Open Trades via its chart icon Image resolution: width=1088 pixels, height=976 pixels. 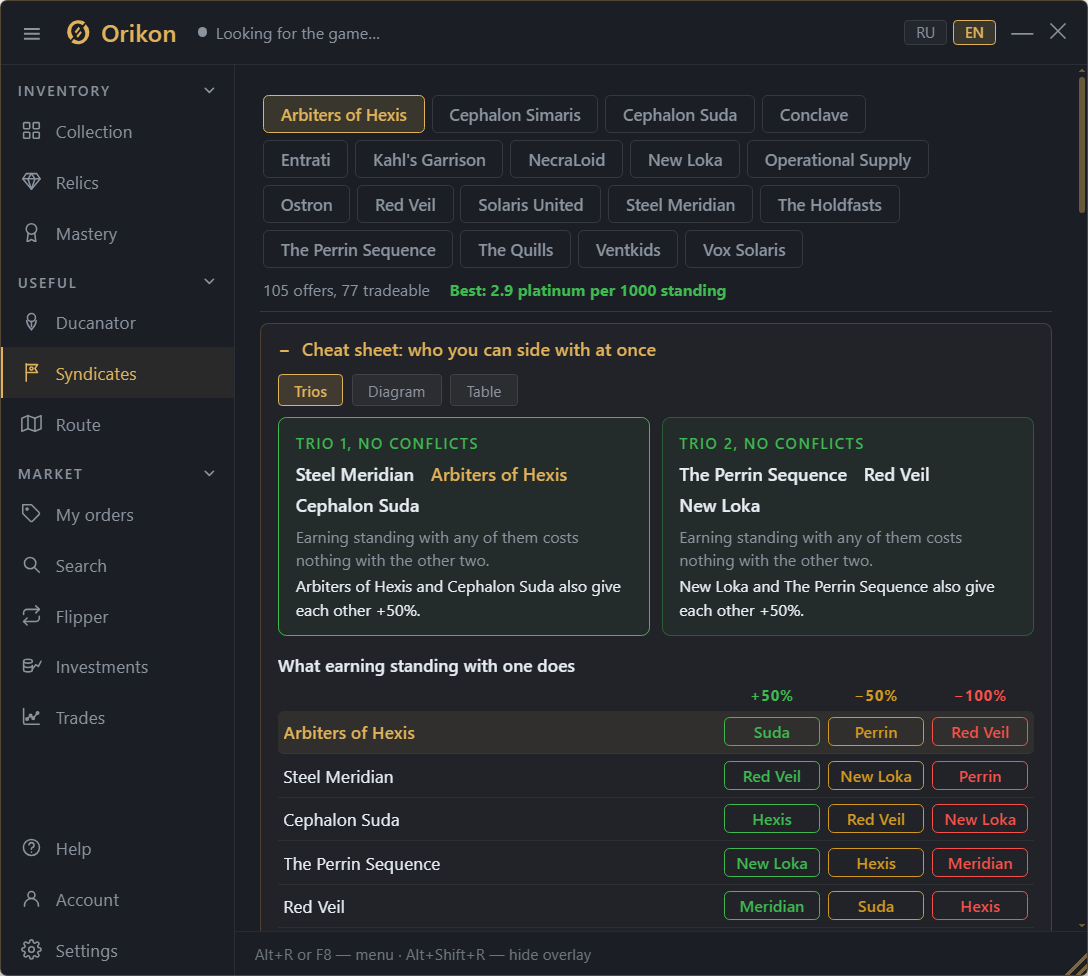pos(31,717)
